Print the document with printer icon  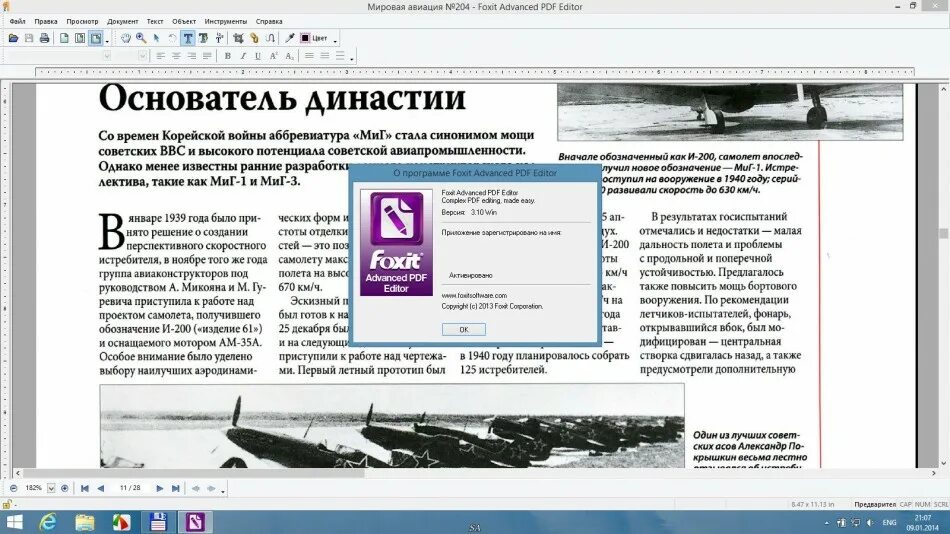pos(44,38)
